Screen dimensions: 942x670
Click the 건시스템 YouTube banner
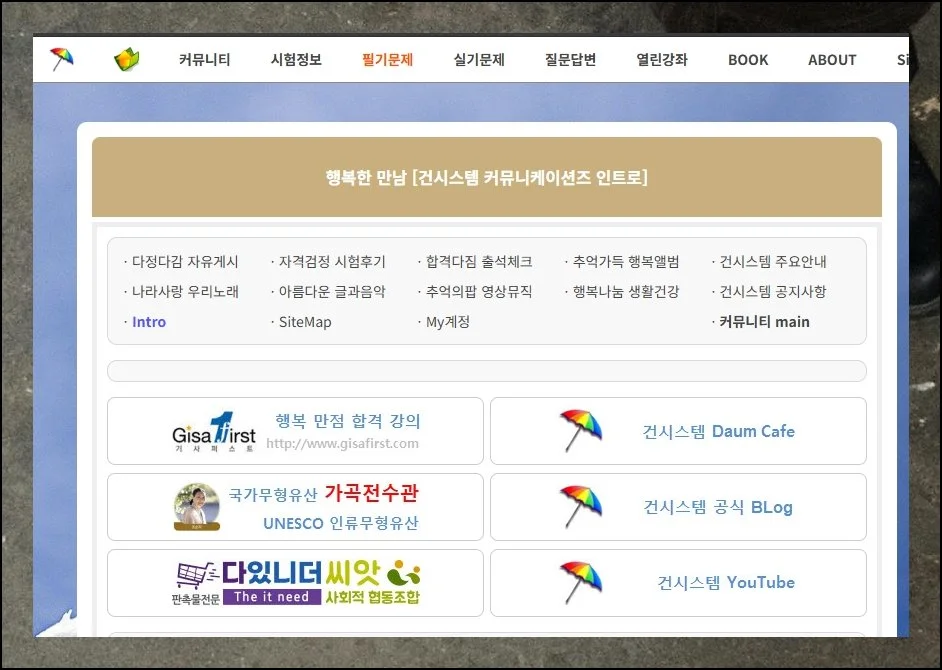click(677, 582)
